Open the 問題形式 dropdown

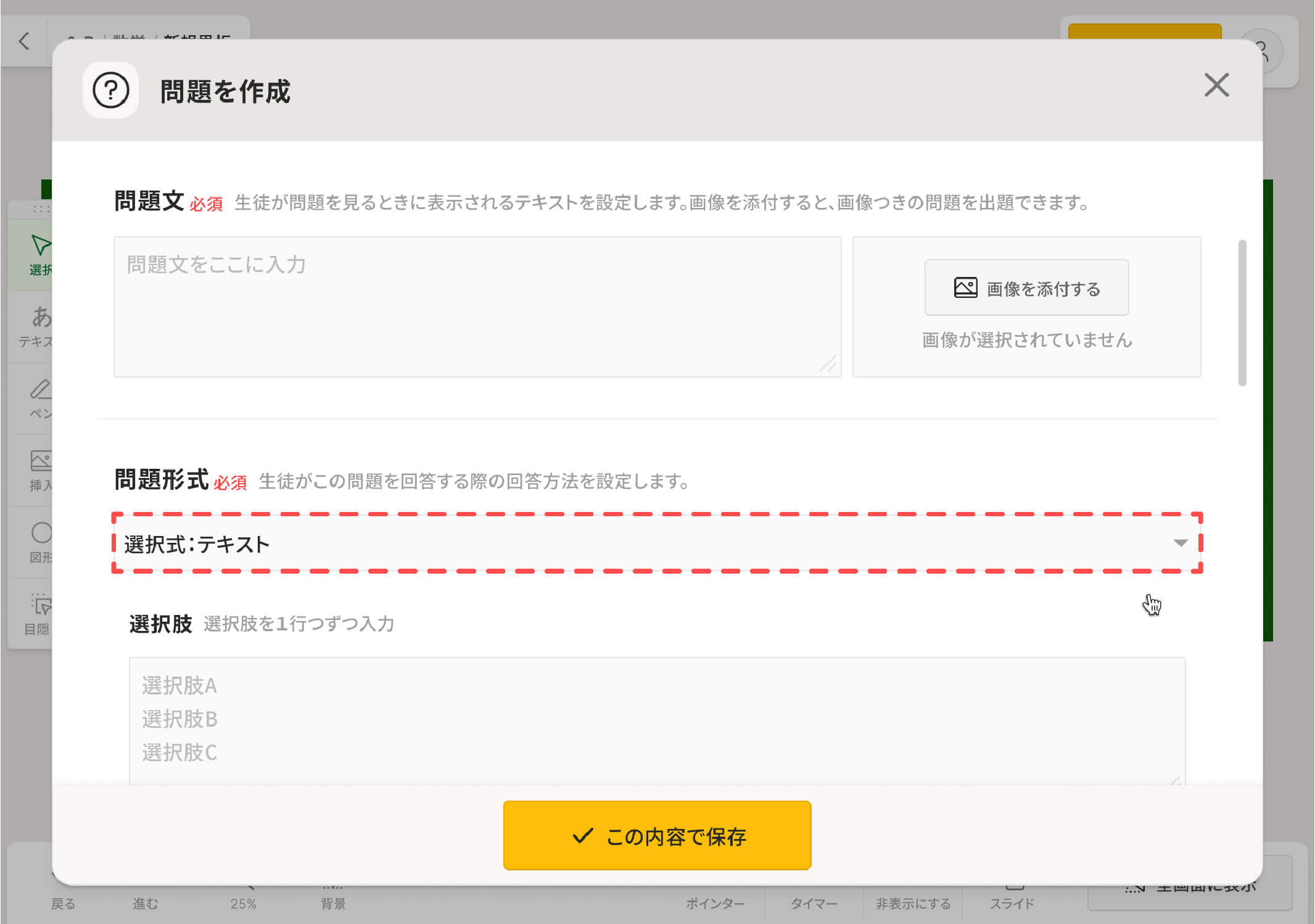pos(656,543)
